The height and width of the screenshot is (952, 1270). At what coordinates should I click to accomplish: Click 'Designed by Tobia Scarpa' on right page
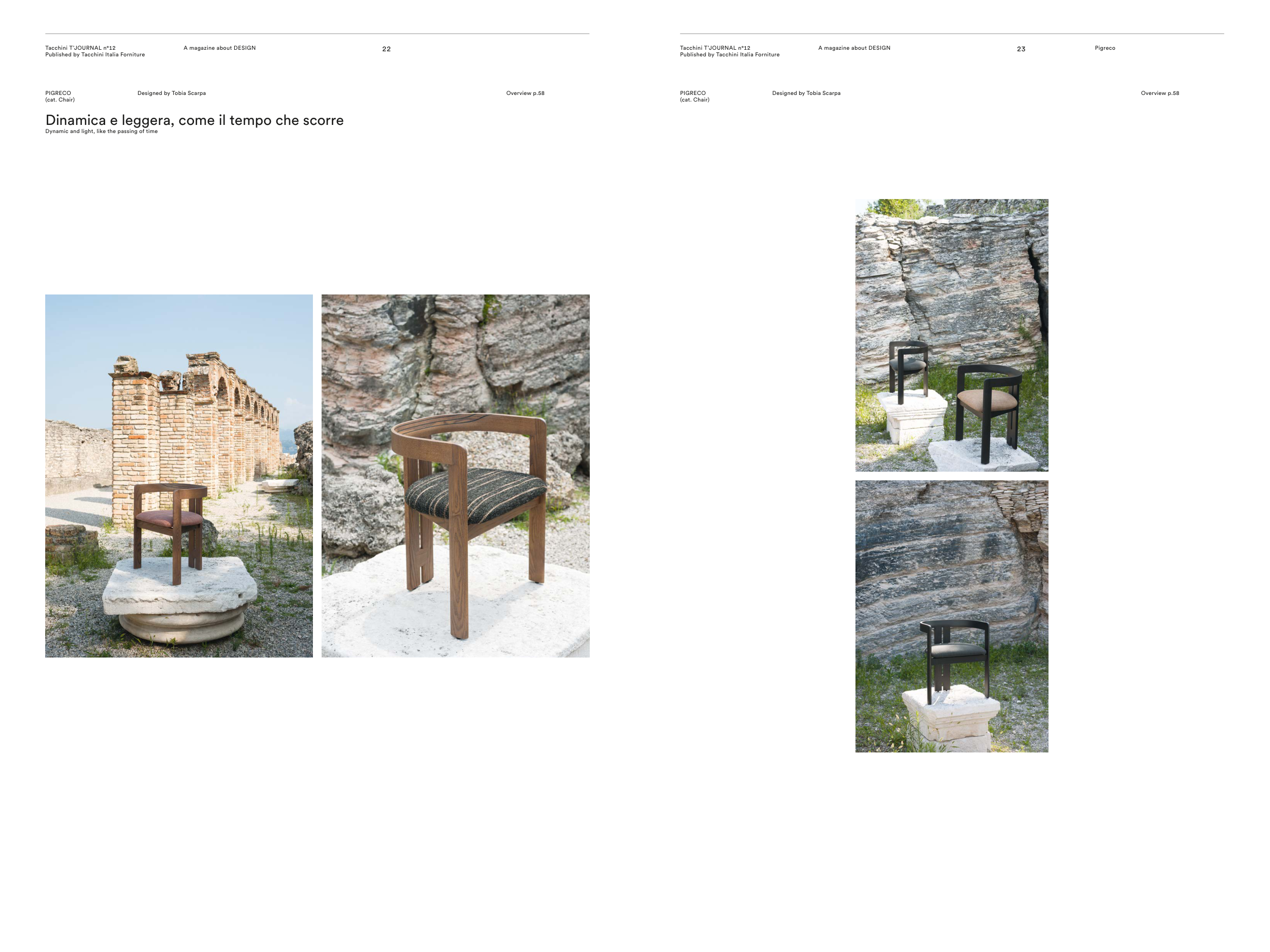point(806,93)
